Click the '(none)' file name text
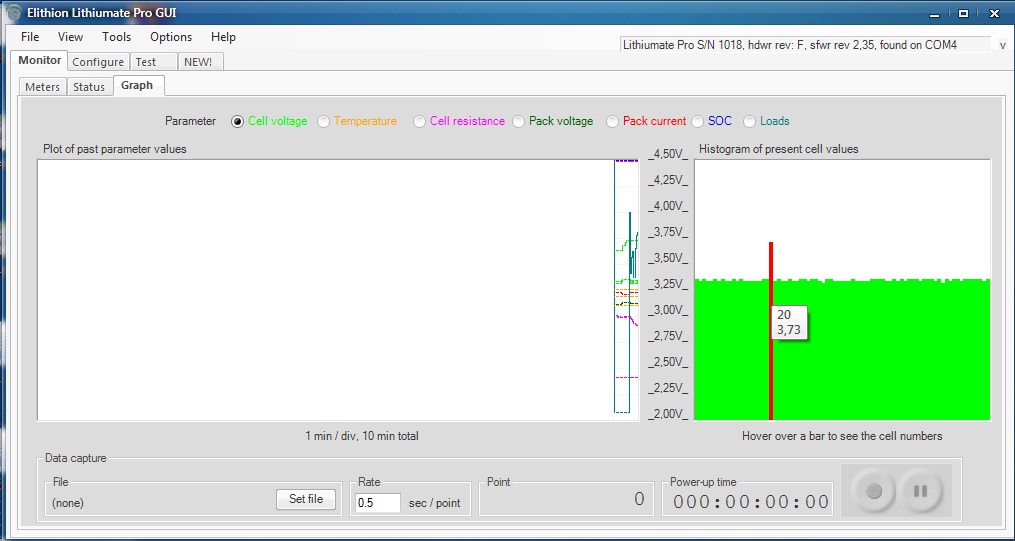 68,503
